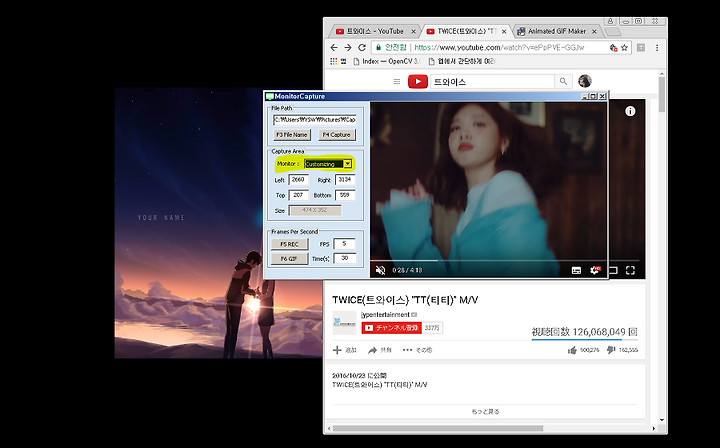Viewport: 720px width, 448px height.
Task: Click the extension icon in address bar
Action: tap(613, 47)
